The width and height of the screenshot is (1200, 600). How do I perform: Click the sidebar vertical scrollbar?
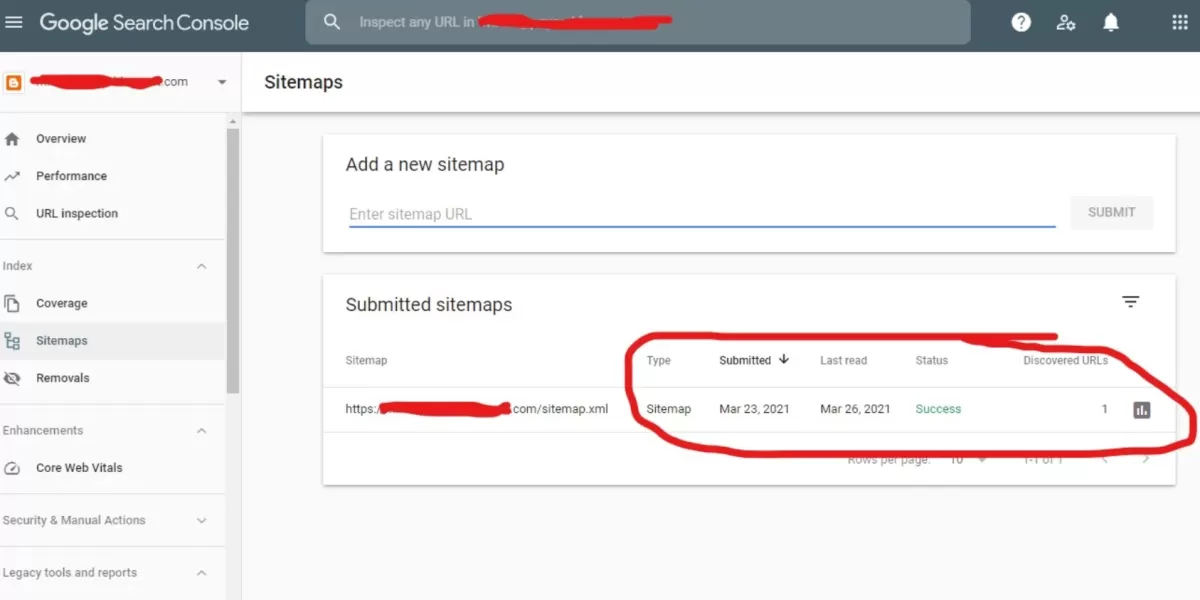point(233,260)
